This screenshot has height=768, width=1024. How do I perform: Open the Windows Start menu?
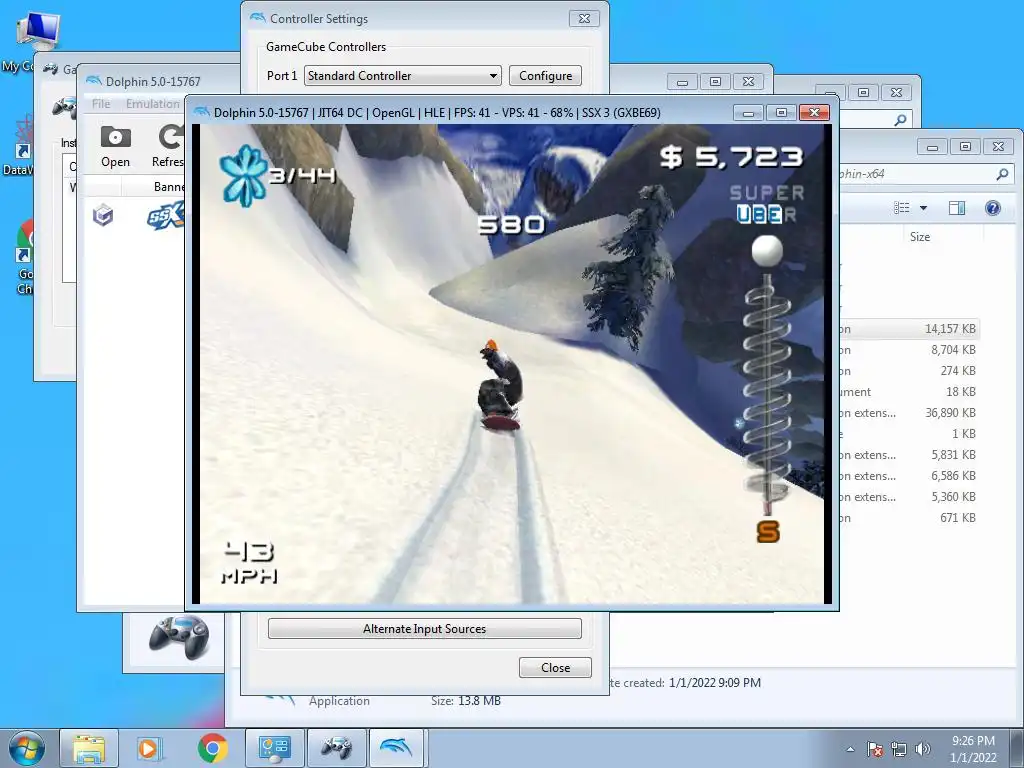pyautogui.click(x=26, y=748)
